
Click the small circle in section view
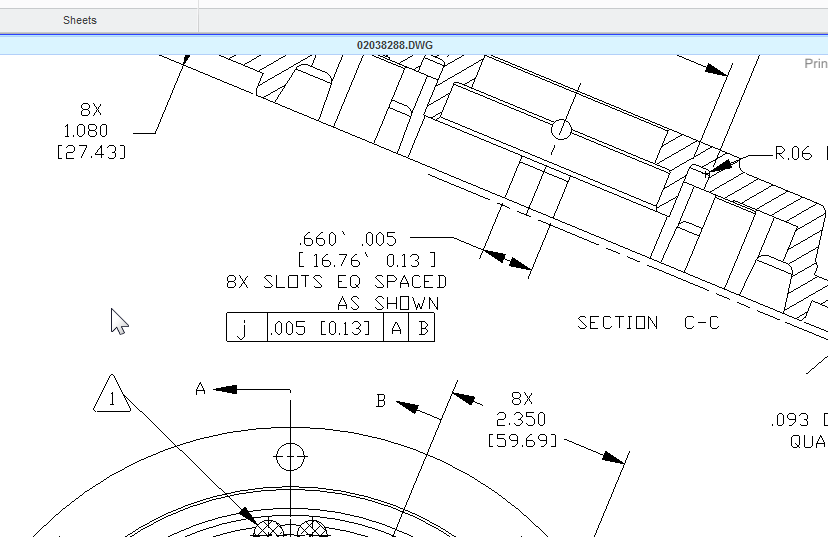click(x=561, y=129)
